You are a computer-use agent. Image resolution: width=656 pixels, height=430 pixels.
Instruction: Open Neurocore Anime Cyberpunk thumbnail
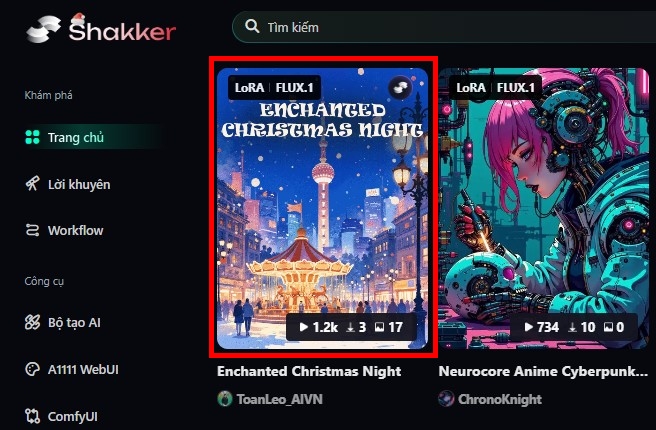coord(544,208)
